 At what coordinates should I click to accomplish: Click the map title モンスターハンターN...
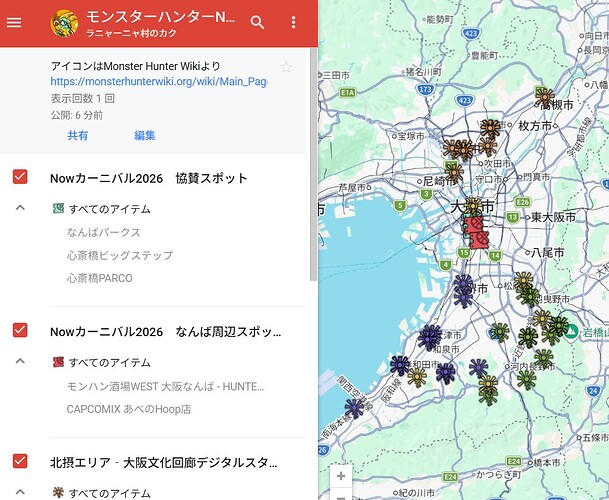tap(160, 17)
